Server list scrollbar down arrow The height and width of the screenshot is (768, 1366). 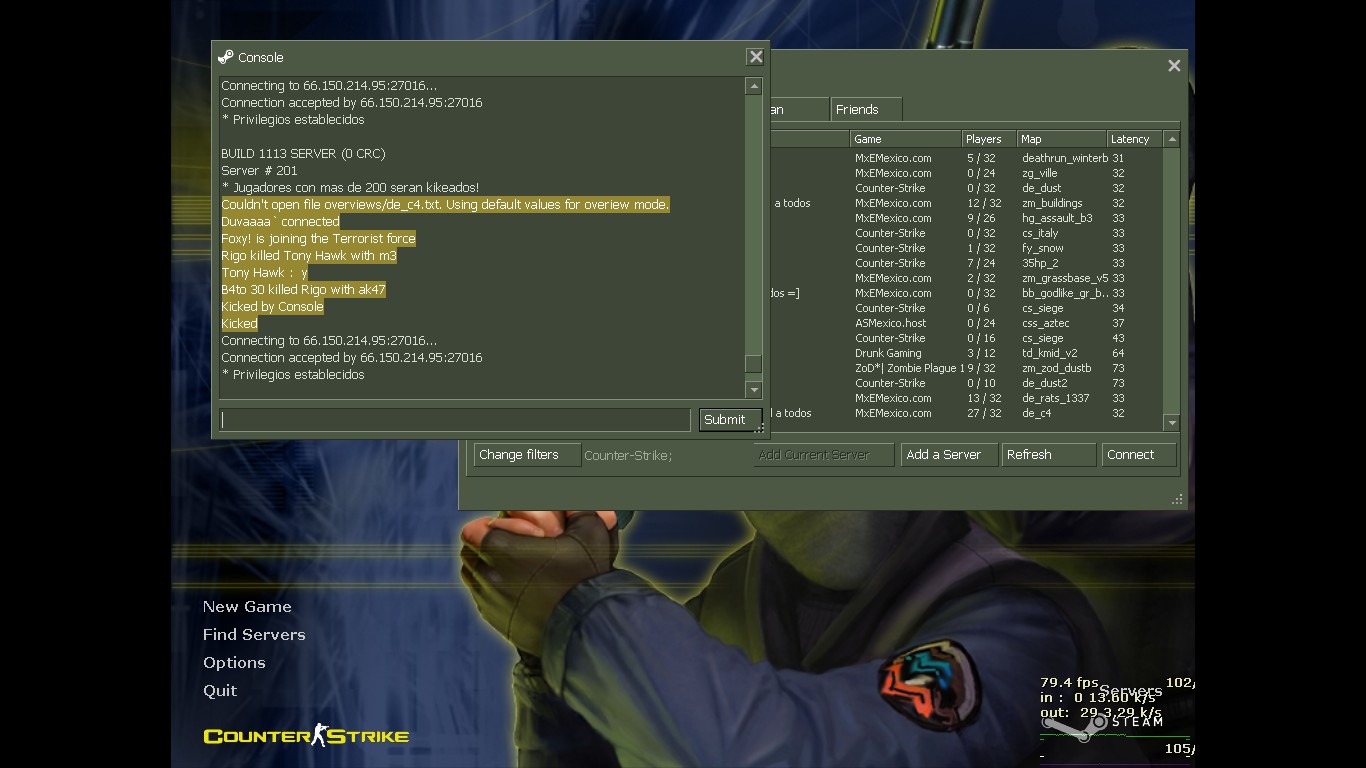[1172, 423]
